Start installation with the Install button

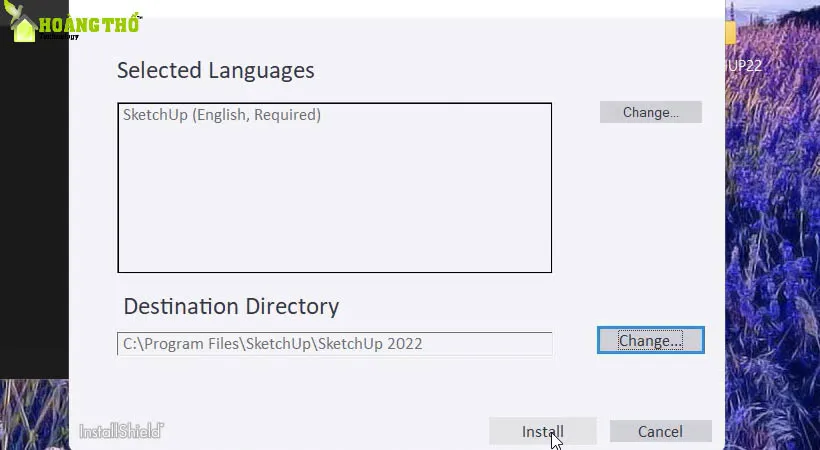[x=543, y=431]
